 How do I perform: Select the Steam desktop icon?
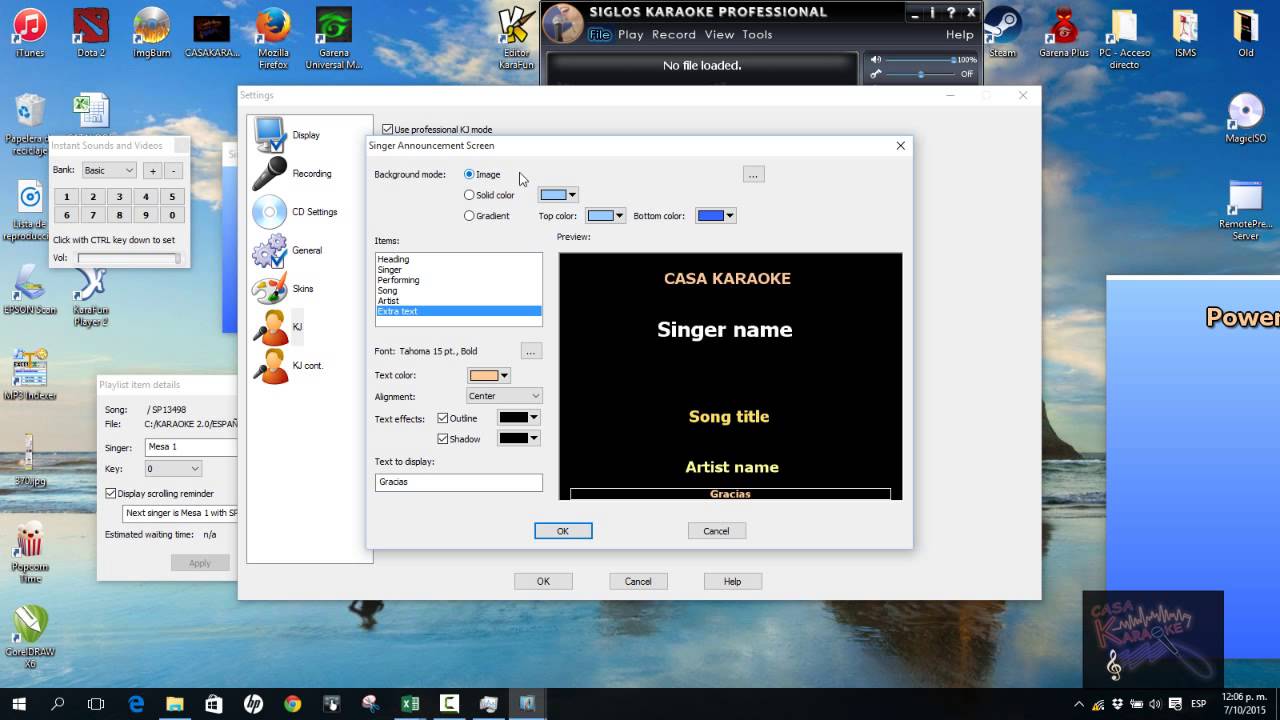point(1002,33)
